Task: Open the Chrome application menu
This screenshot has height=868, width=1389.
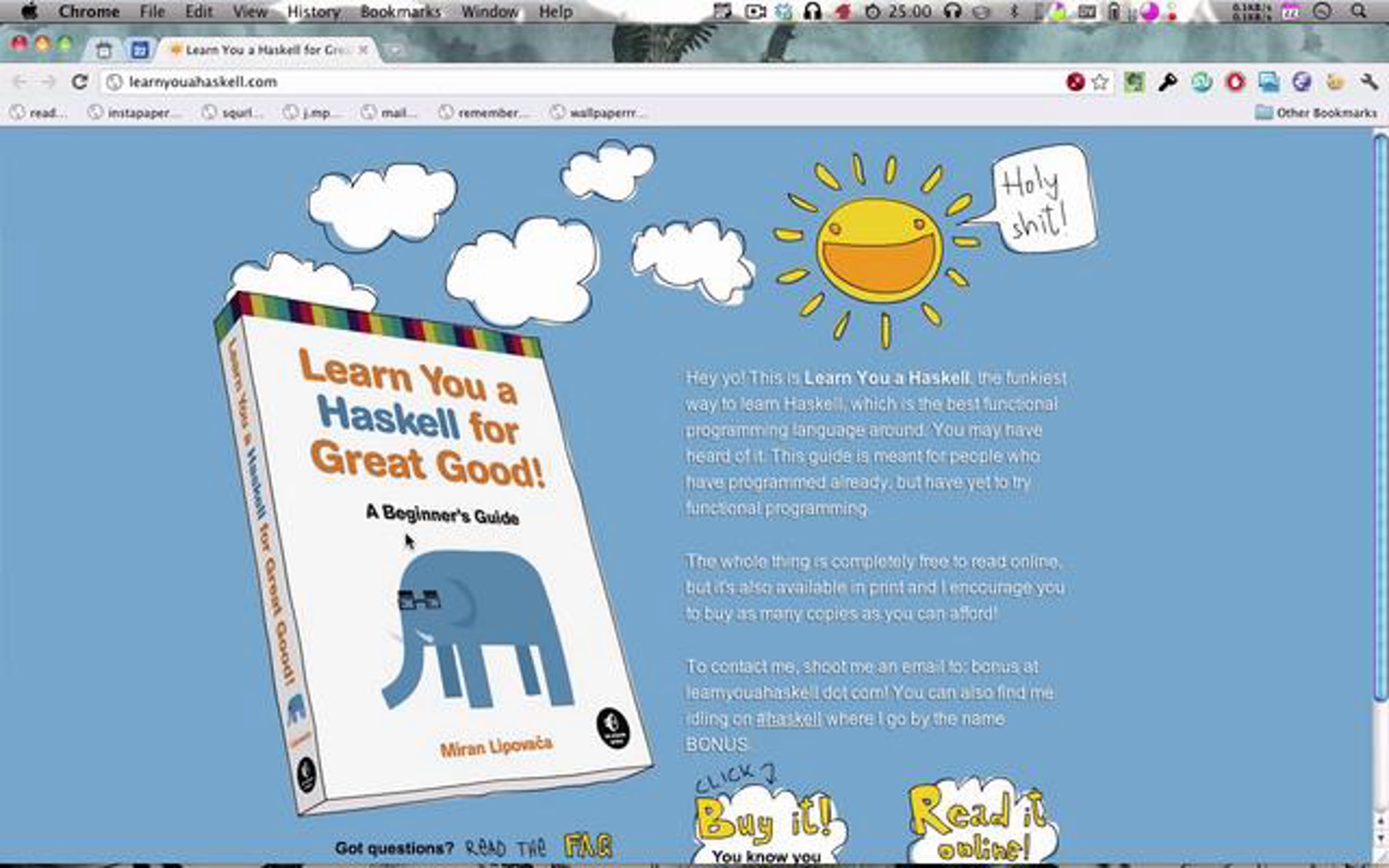Action: pyautogui.click(x=89, y=12)
